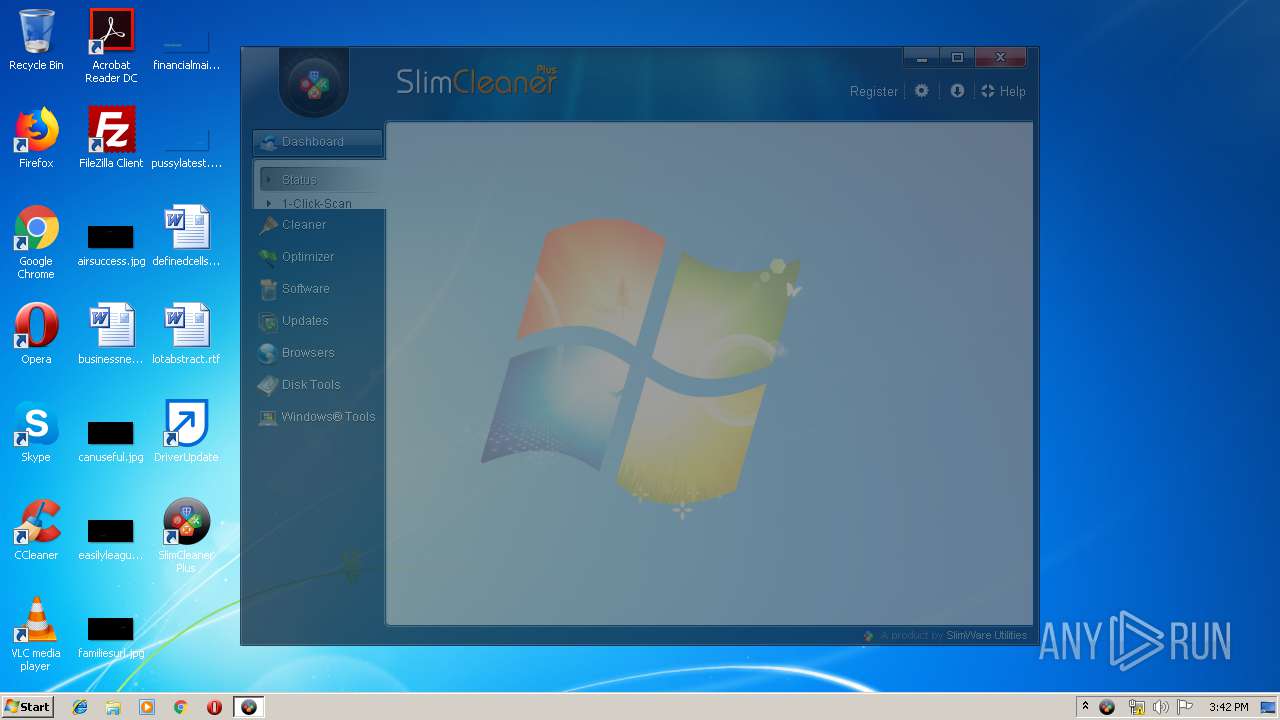
Task: Open the Optimizer section
Action: (308, 257)
